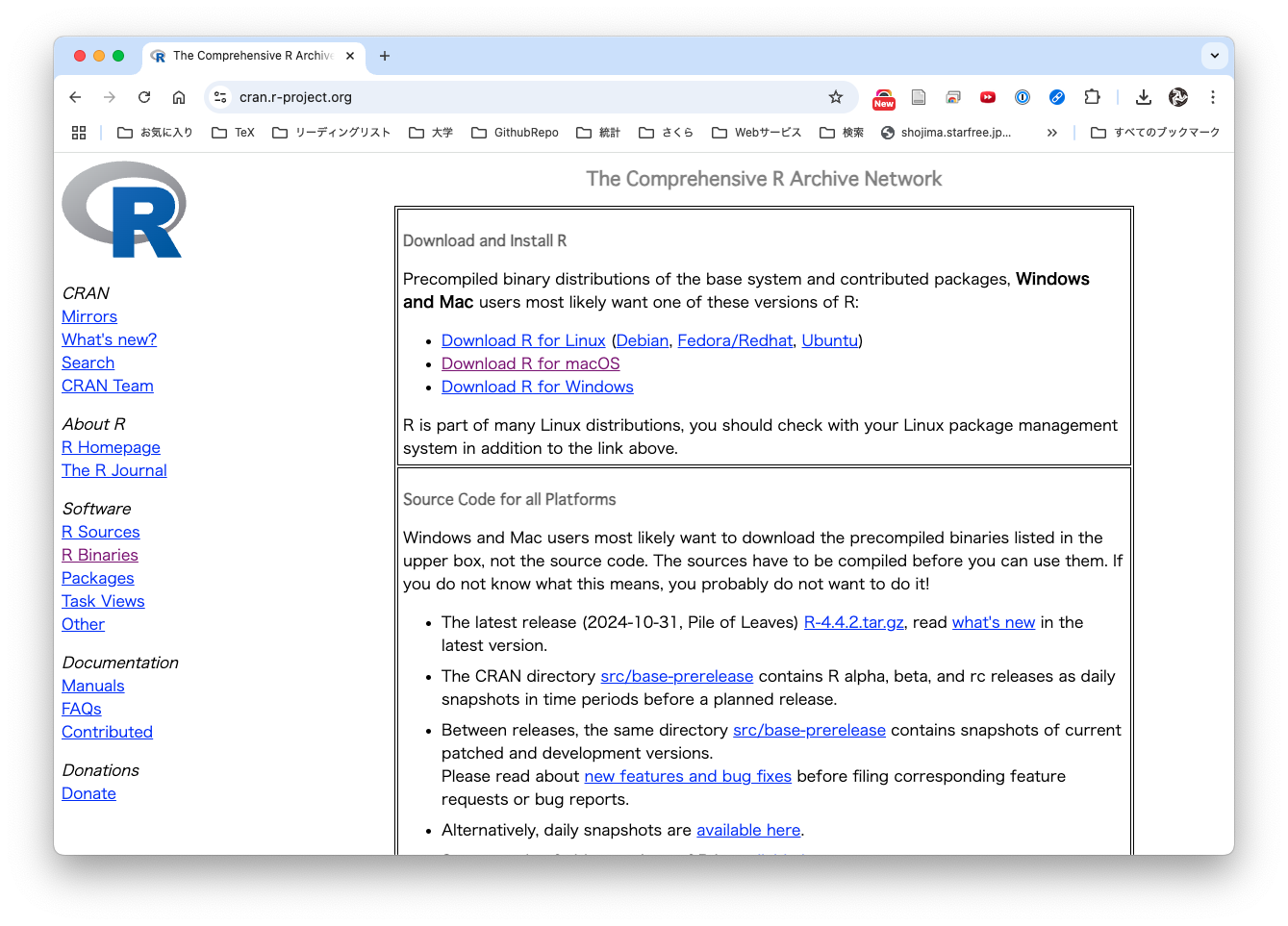This screenshot has width=1288, height=926.
Task: Show the hidden bookmarks overflow chevron
Action: pyautogui.click(x=1051, y=133)
